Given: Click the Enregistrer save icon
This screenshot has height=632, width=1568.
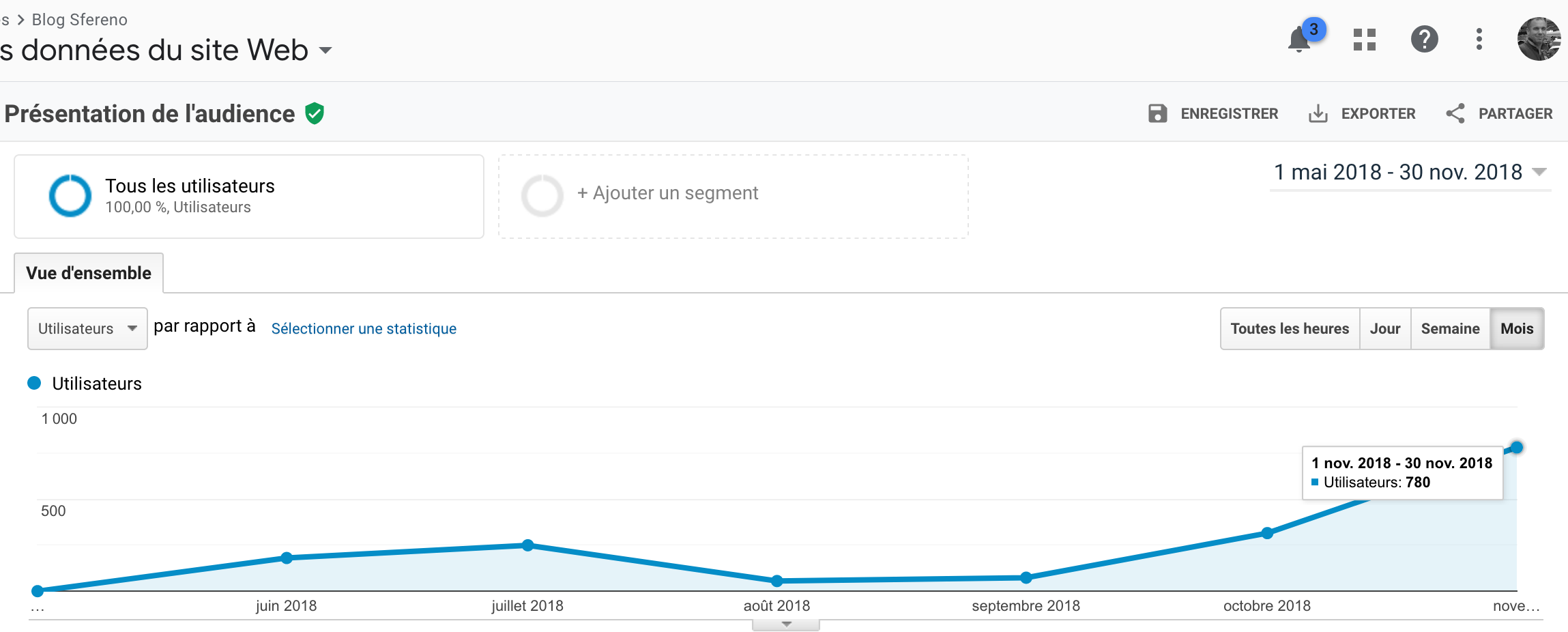Looking at the screenshot, I should [x=1158, y=113].
